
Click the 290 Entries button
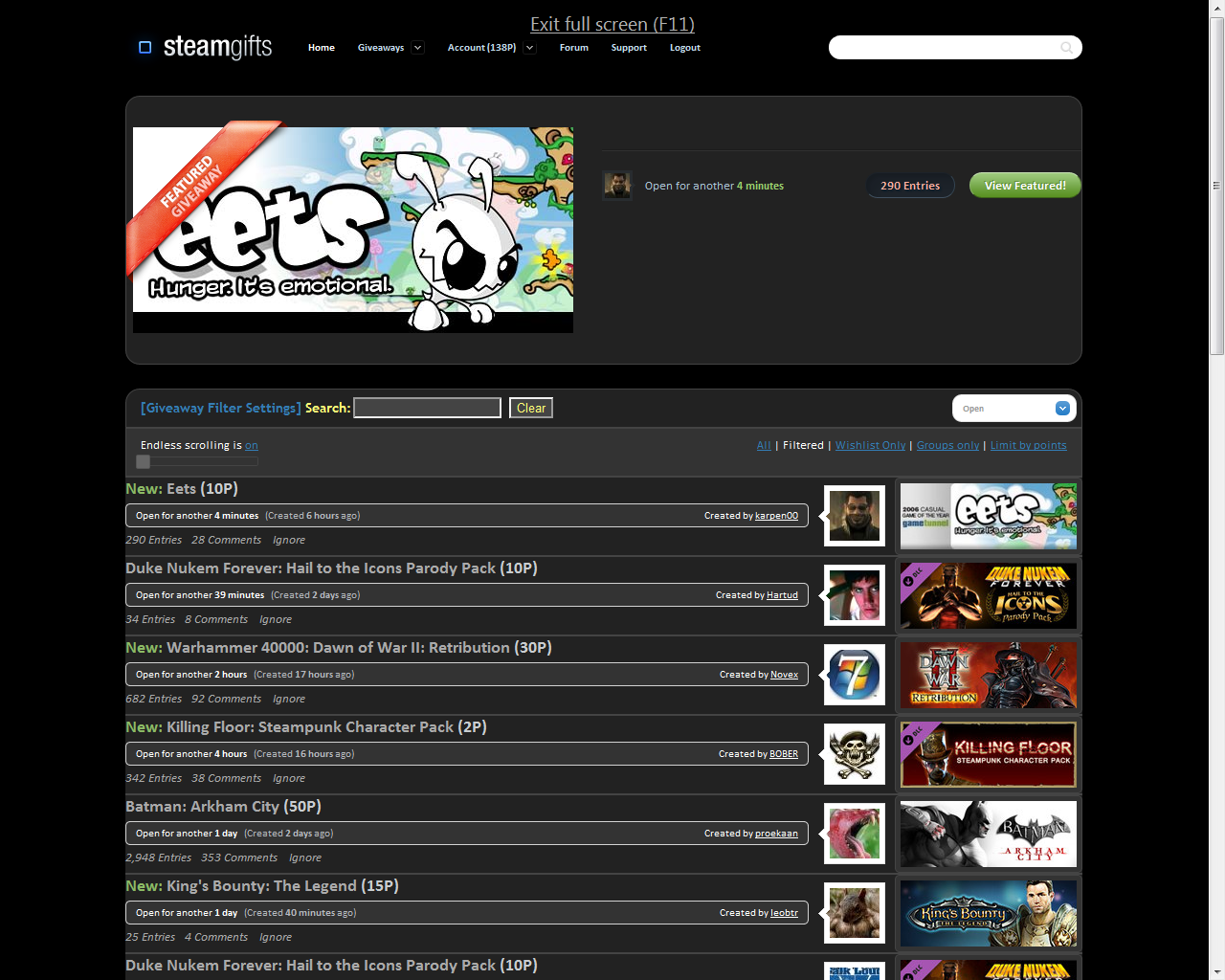[x=910, y=186]
